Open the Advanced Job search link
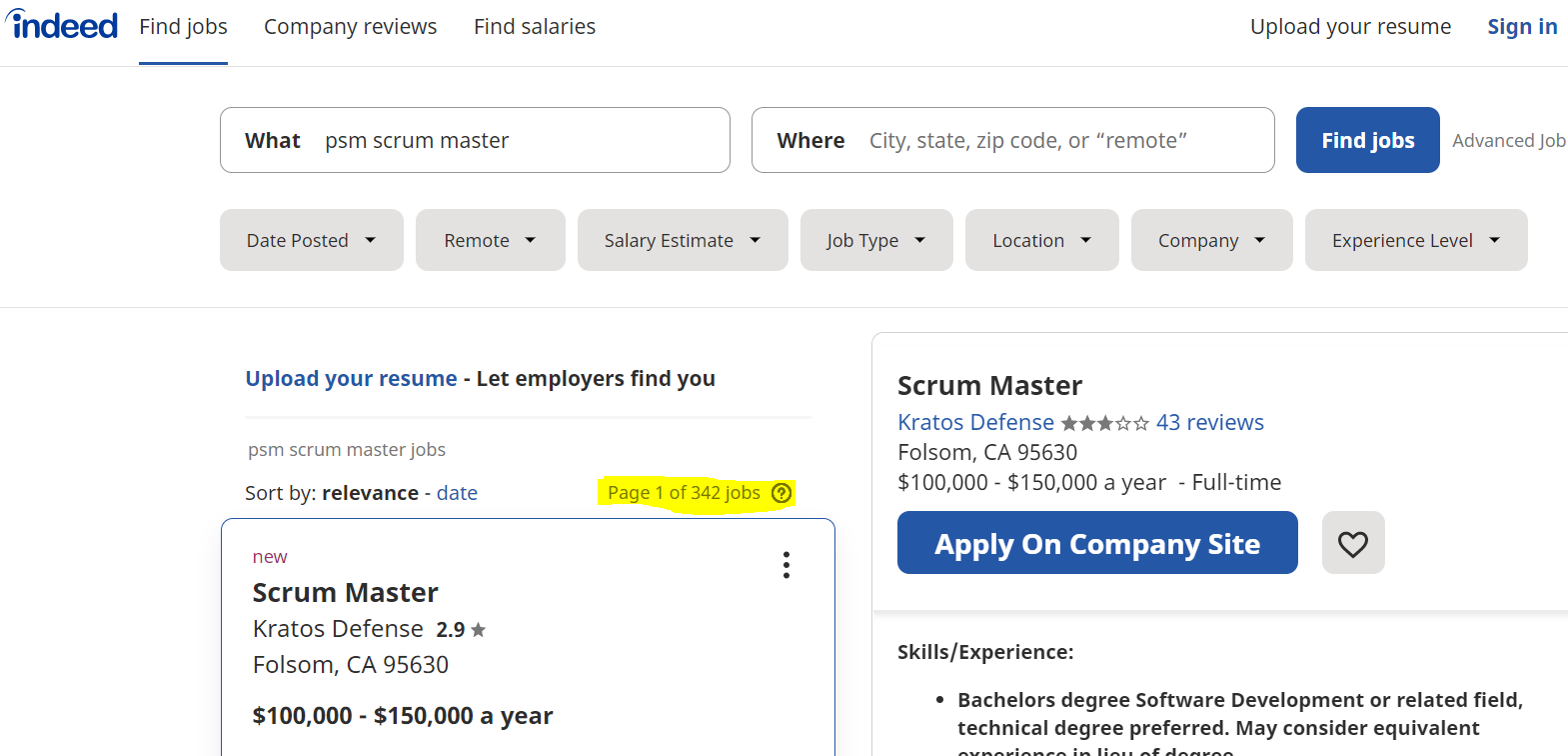 1509,141
